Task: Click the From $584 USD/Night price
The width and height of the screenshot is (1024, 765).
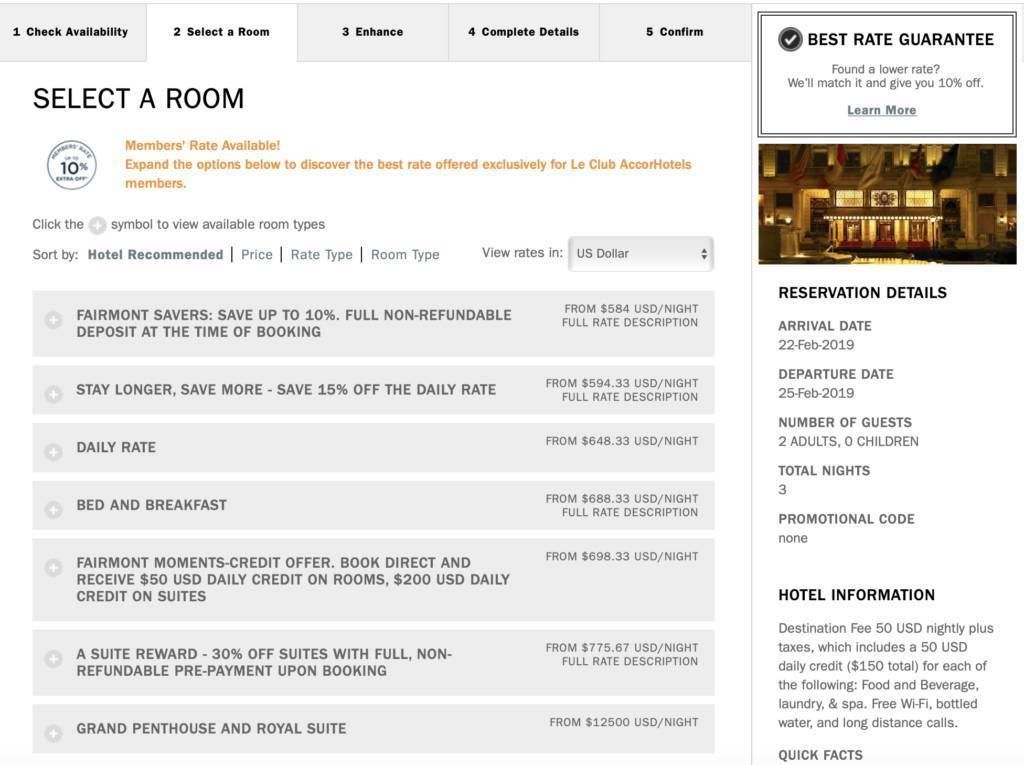Action: click(631, 309)
